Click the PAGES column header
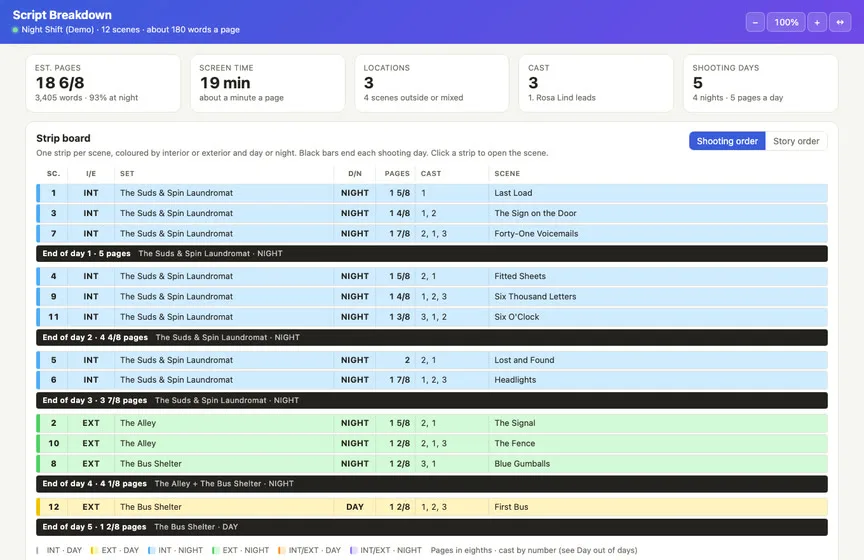This screenshot has height=560, width=864. point(397,174)
